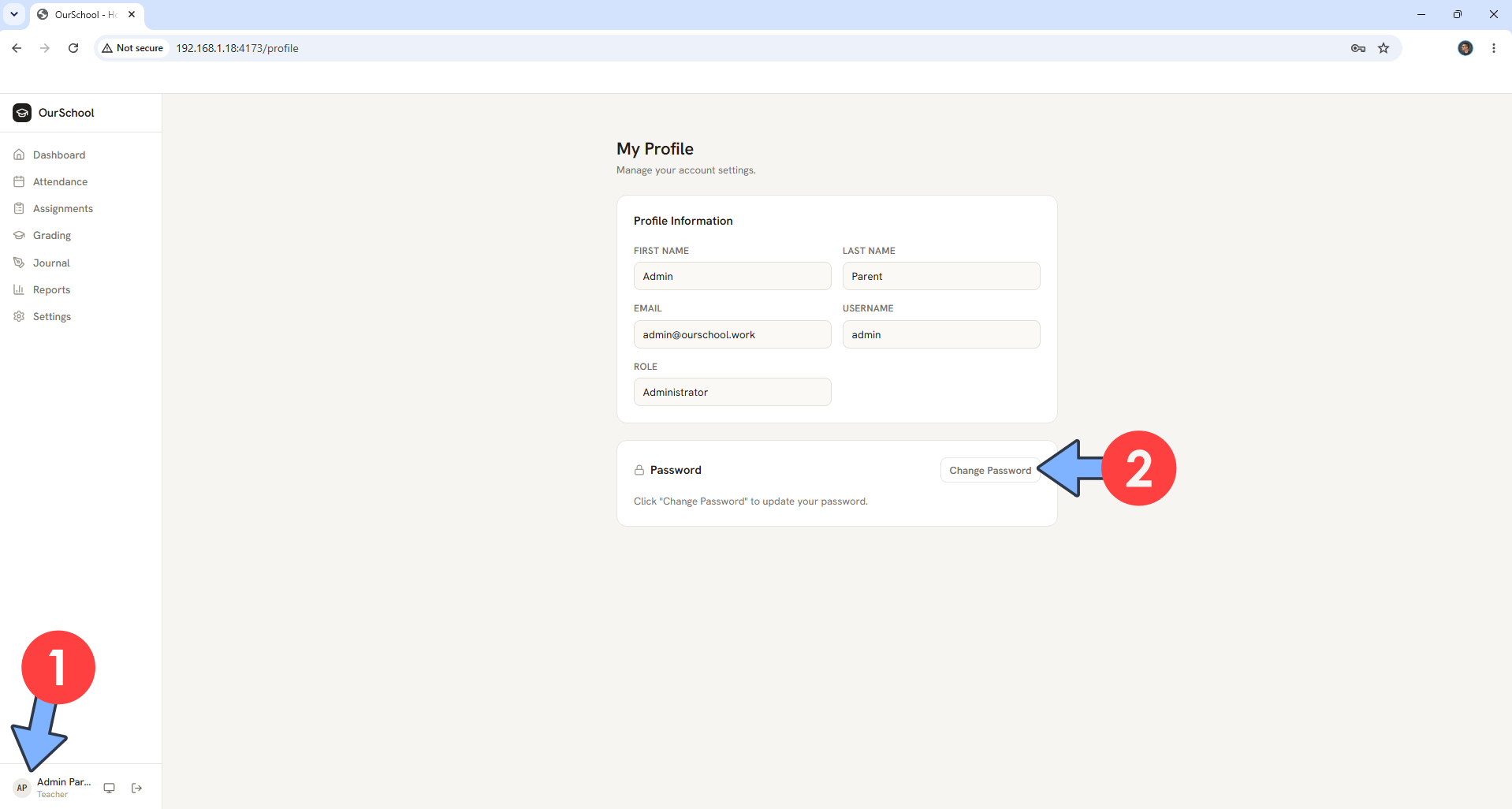Close the OurSchool tab
The image size is (1512, 809).
click(x=132, y=14)
